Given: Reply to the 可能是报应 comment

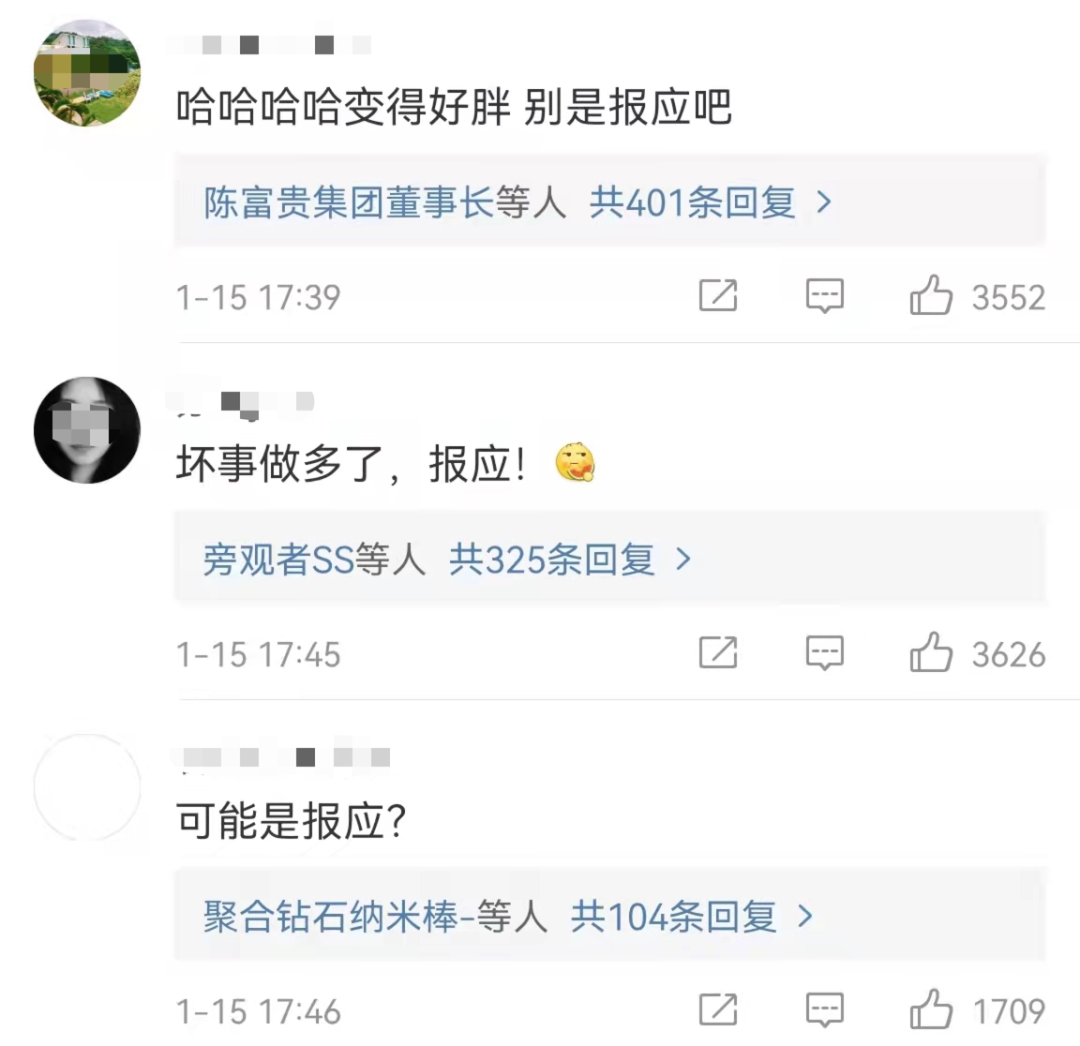Looking at the screenshot, I should pyautogui.click(x=825, y=1010).
